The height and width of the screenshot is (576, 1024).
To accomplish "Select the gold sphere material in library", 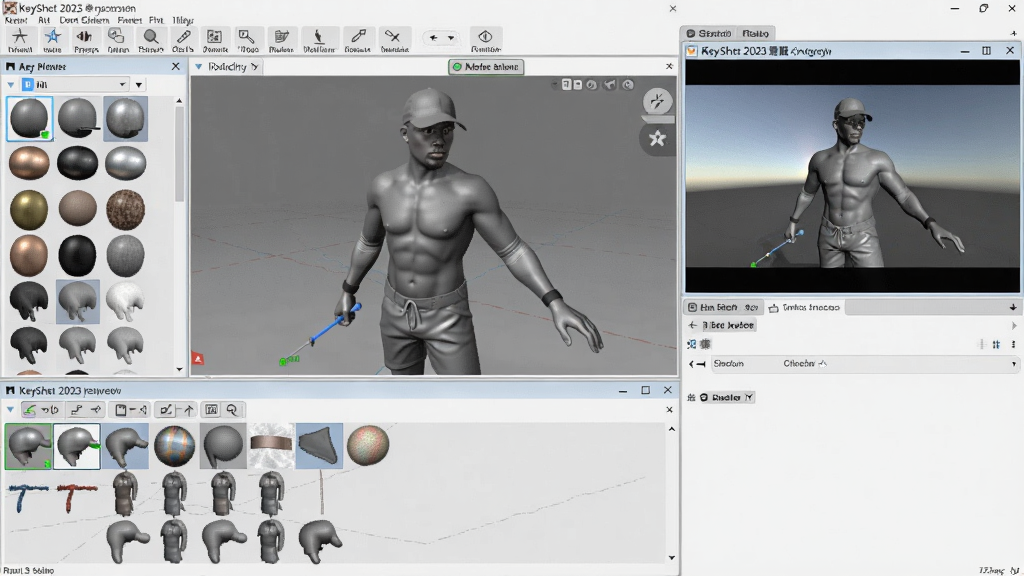I will [29, 210].
